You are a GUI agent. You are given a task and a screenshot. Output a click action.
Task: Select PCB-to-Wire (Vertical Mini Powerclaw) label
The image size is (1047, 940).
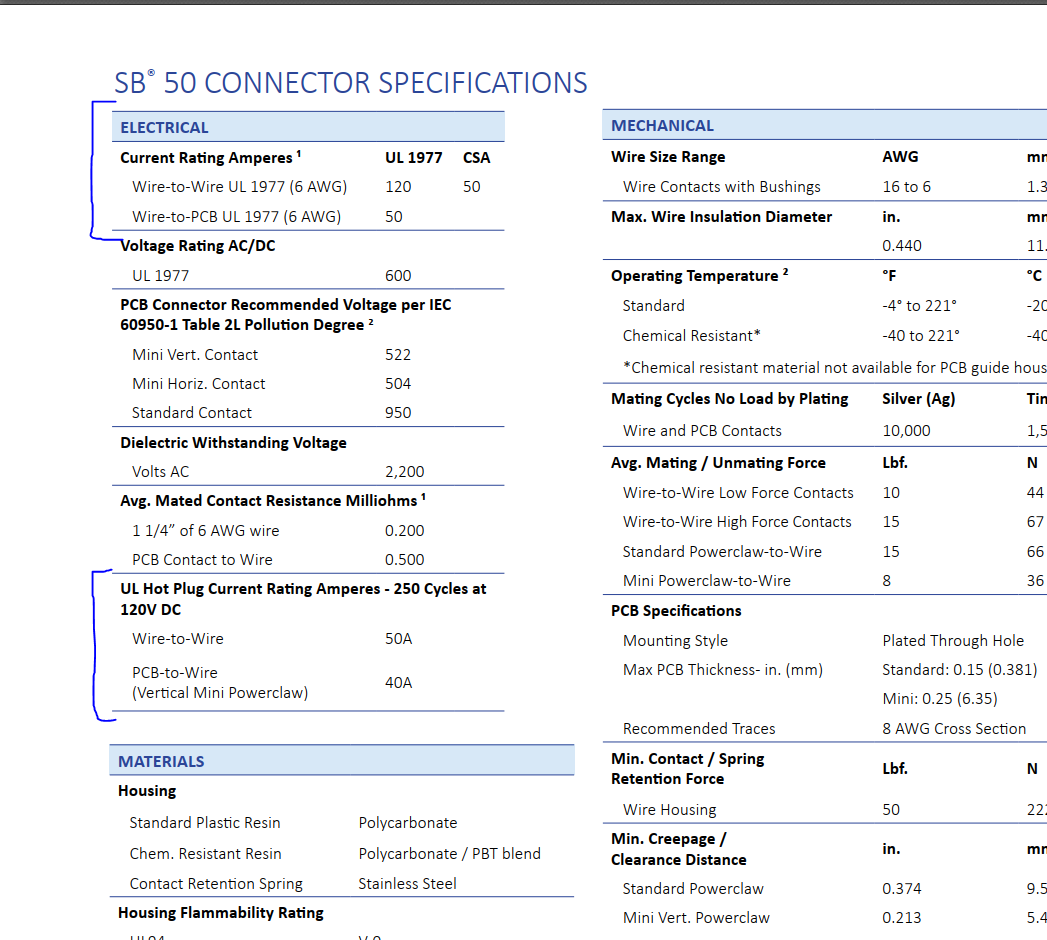click(x=220, y=682)
